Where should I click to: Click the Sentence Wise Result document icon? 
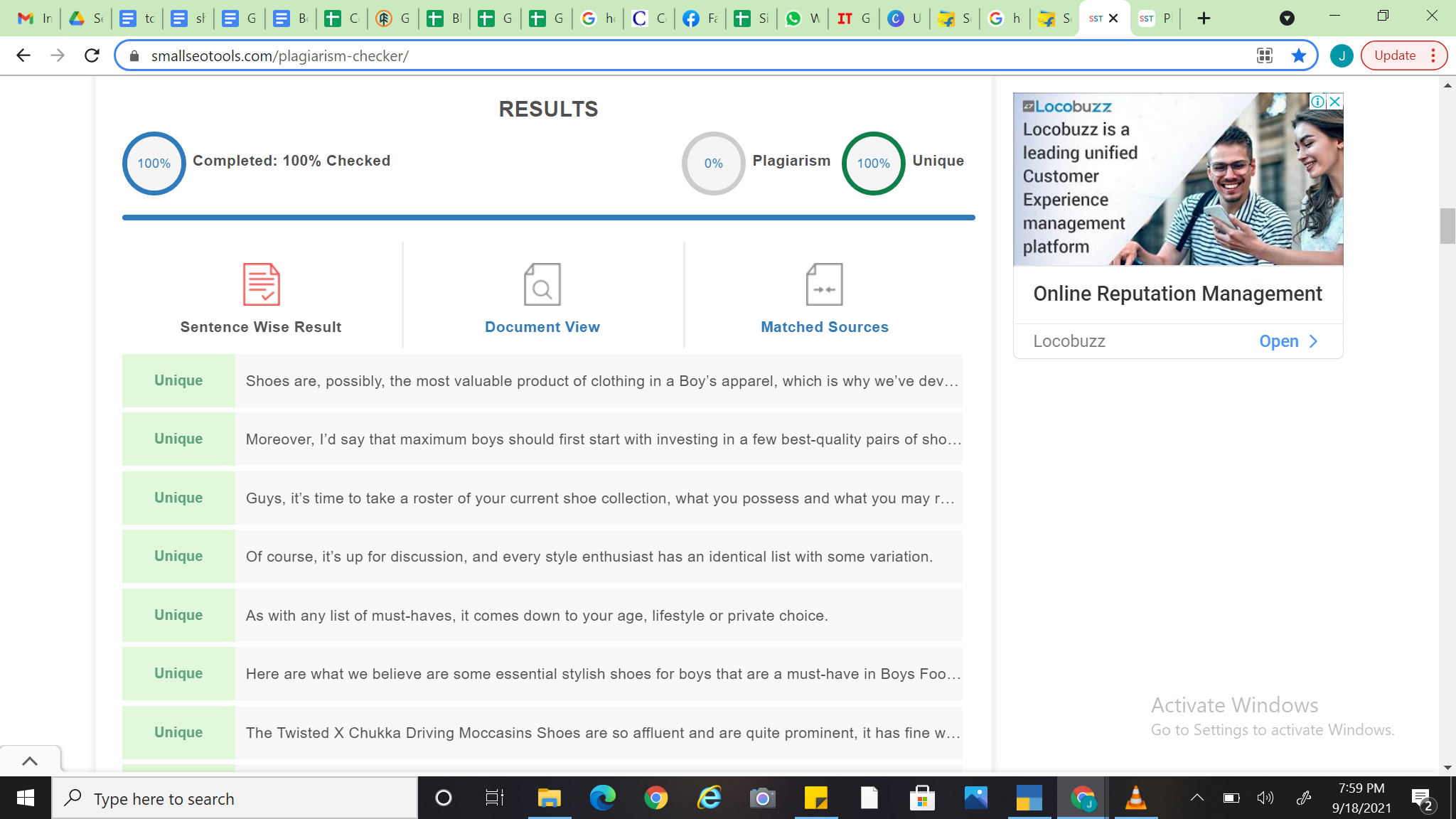point(261,284)
